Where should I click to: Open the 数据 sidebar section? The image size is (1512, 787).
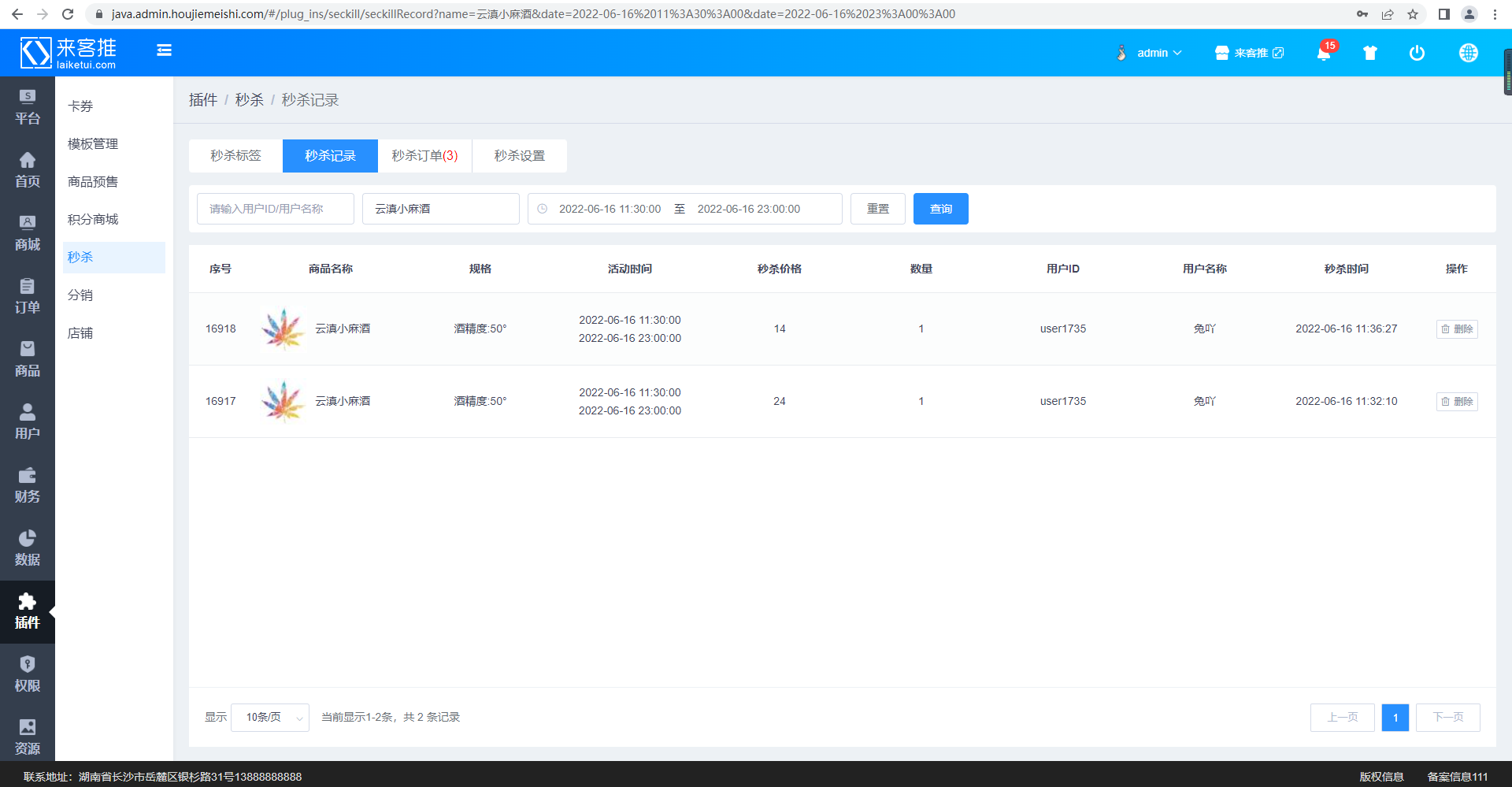(28, 549)
